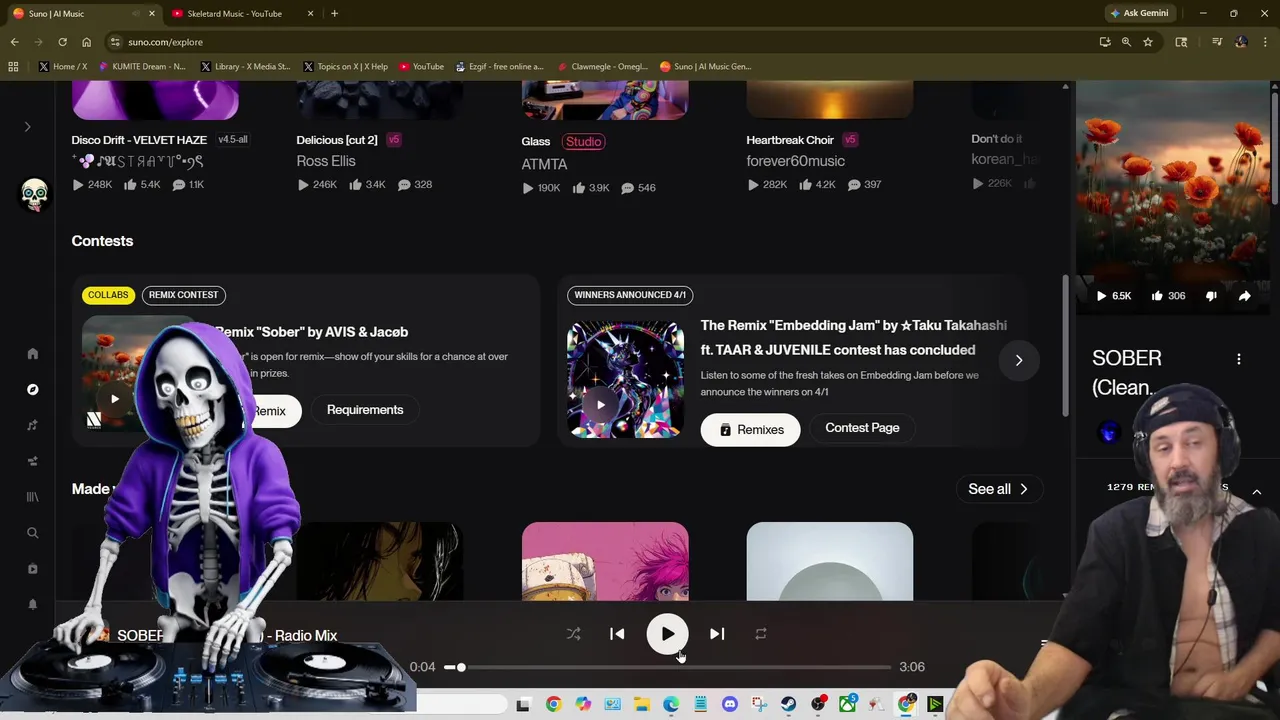Open artist Ross Ellis profile
The image size is (1280, 720).
326,161
